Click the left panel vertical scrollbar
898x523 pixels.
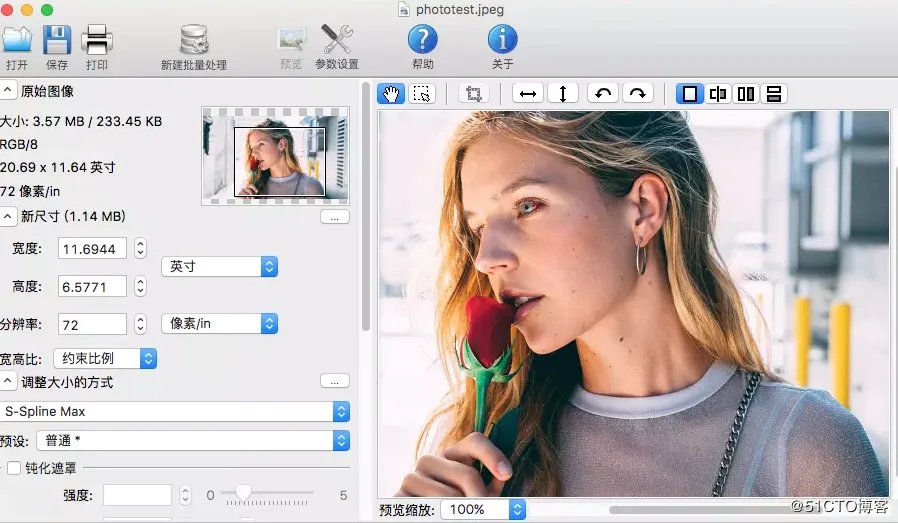tap(366, 206)
